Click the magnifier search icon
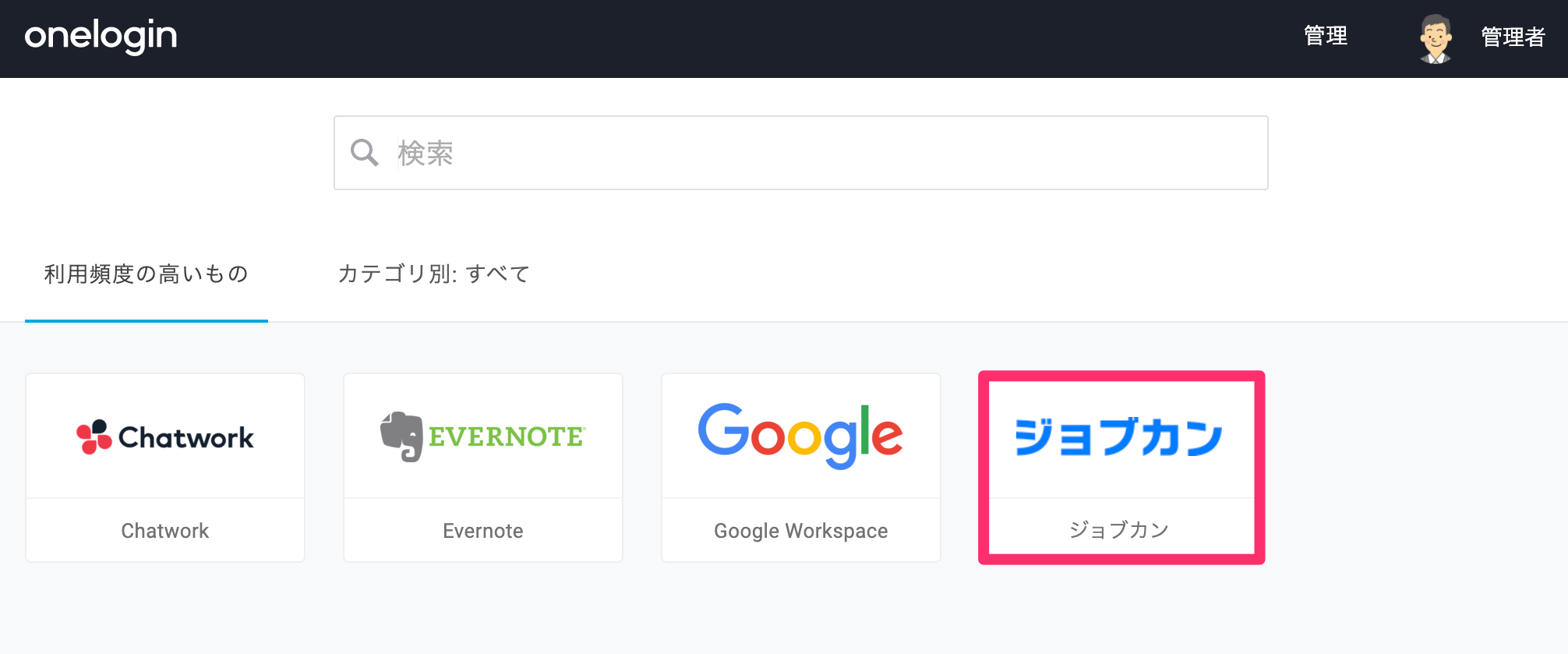Image resolution: width=1568 pixels, height=654 pixels. pyautogui.click(x=364, y=152)
